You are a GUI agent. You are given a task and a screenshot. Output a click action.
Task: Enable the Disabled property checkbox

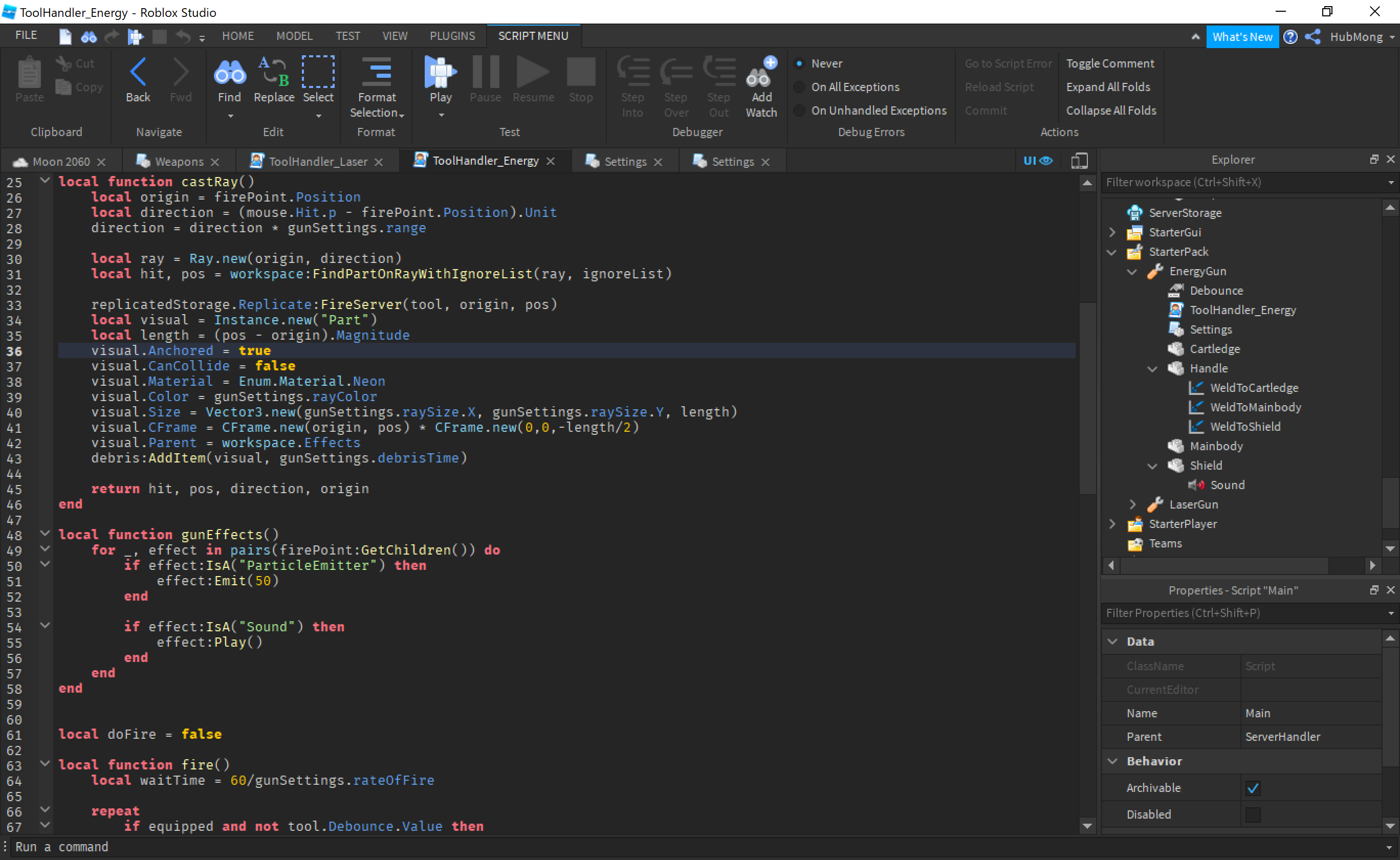(1253, 814)
